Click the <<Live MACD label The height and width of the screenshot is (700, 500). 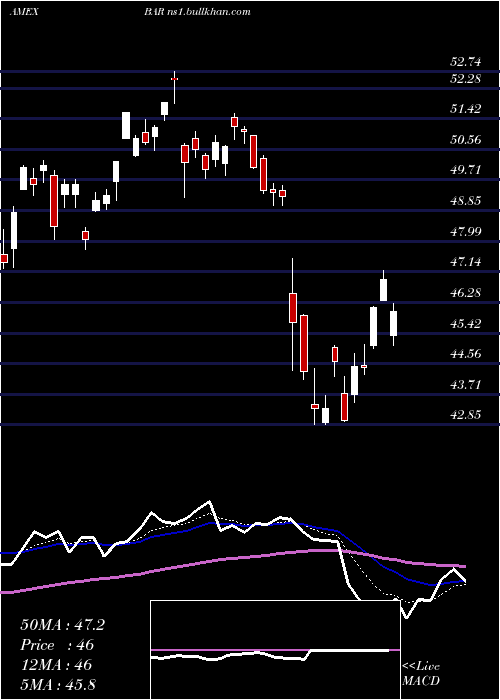[421, 674]
